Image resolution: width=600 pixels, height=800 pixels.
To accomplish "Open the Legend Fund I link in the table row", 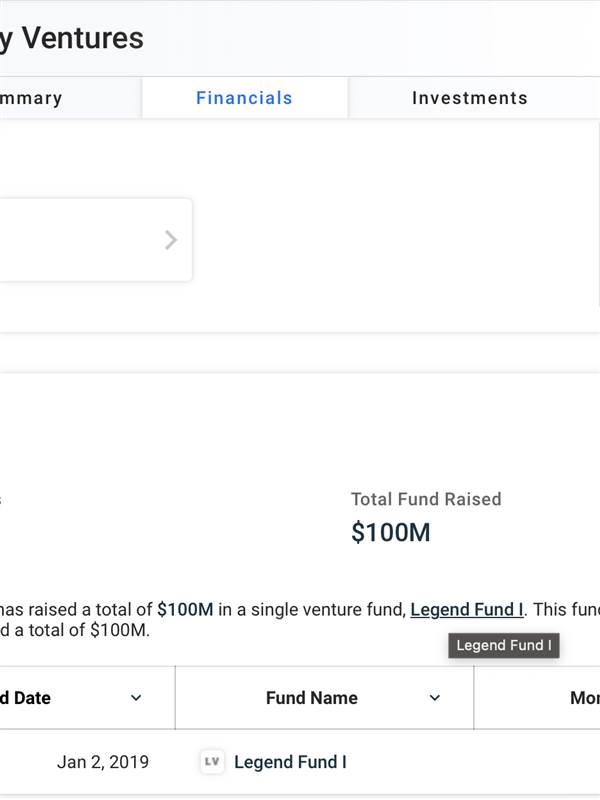I will 290,762.
